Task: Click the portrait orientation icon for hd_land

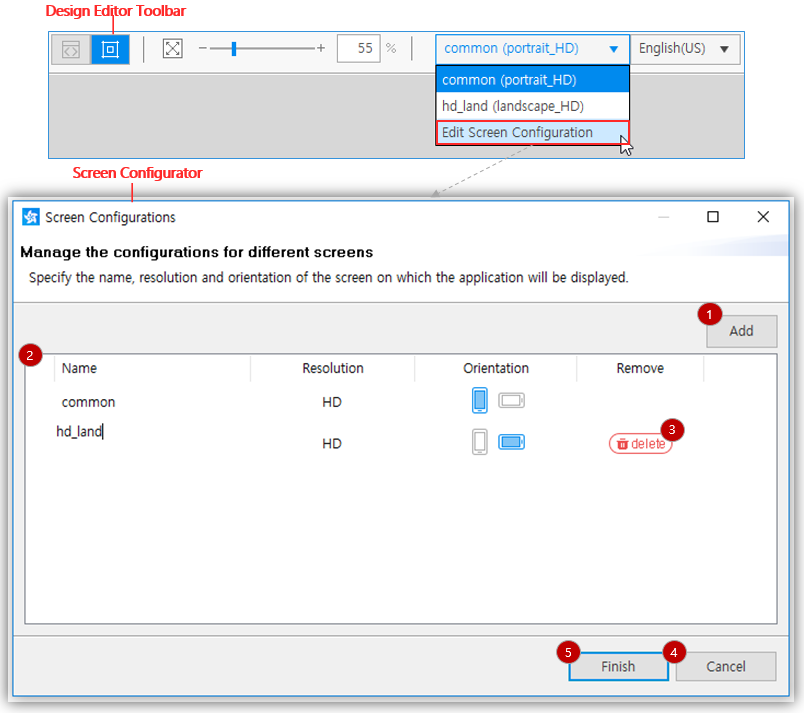Action: [x=479, y=443]
